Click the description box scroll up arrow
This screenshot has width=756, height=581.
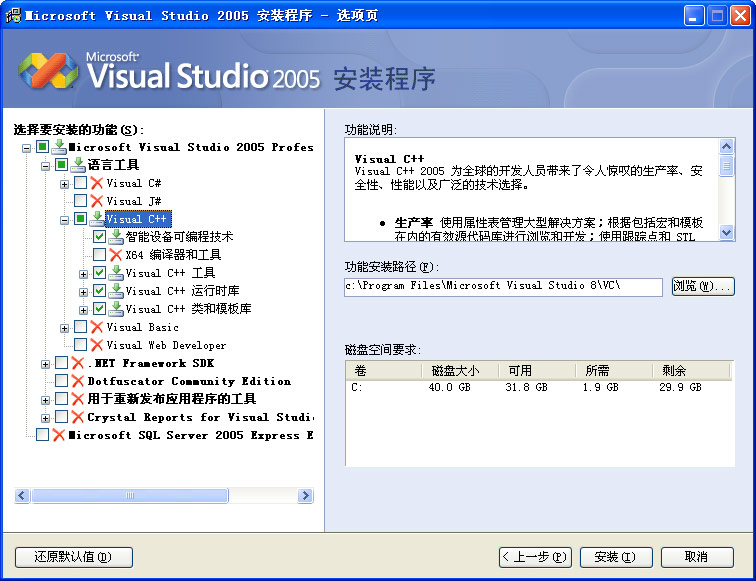coord(726,146)
